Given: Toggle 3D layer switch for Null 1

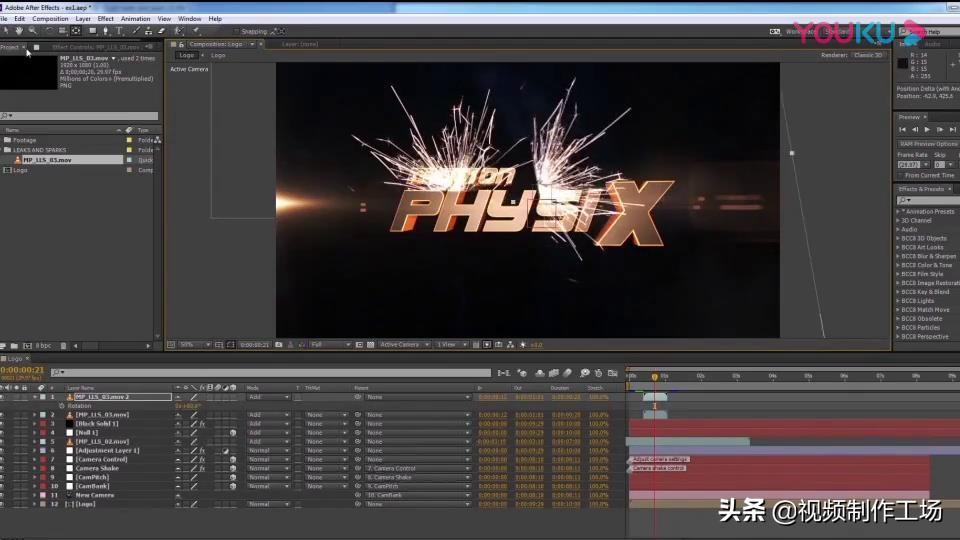Looking at the screenshot, I should coord(233,432).
